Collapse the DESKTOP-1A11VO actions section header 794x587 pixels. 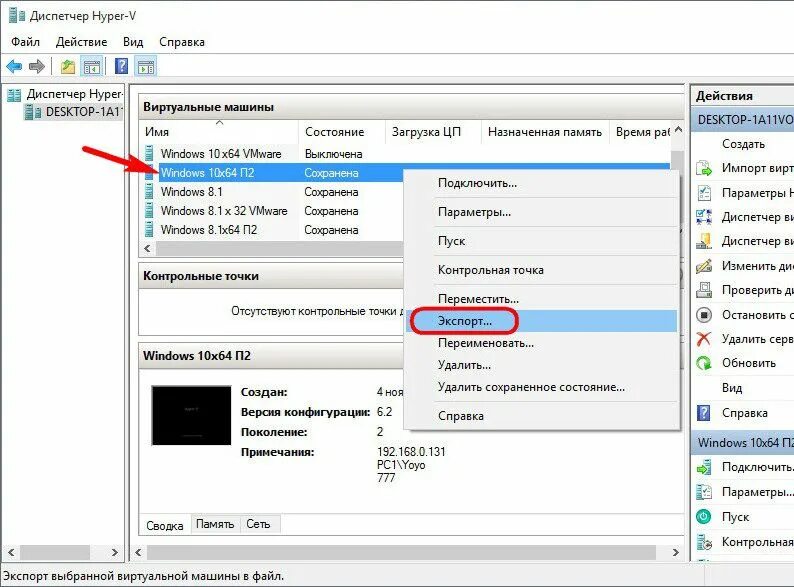[x=742, y=120]
